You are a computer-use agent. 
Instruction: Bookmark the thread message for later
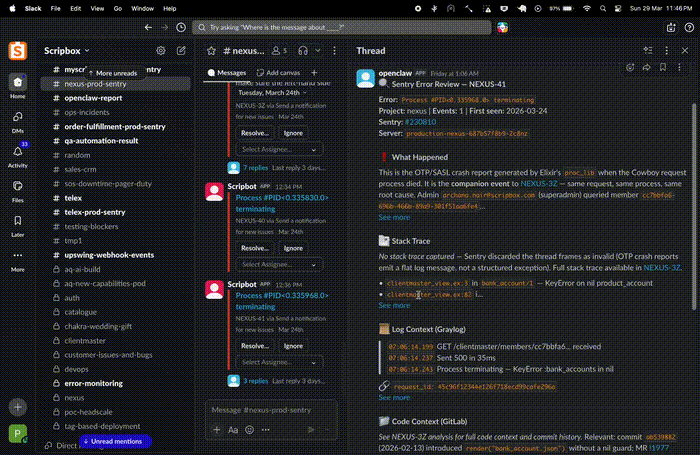pyautogui.click(x=663, y=67)
